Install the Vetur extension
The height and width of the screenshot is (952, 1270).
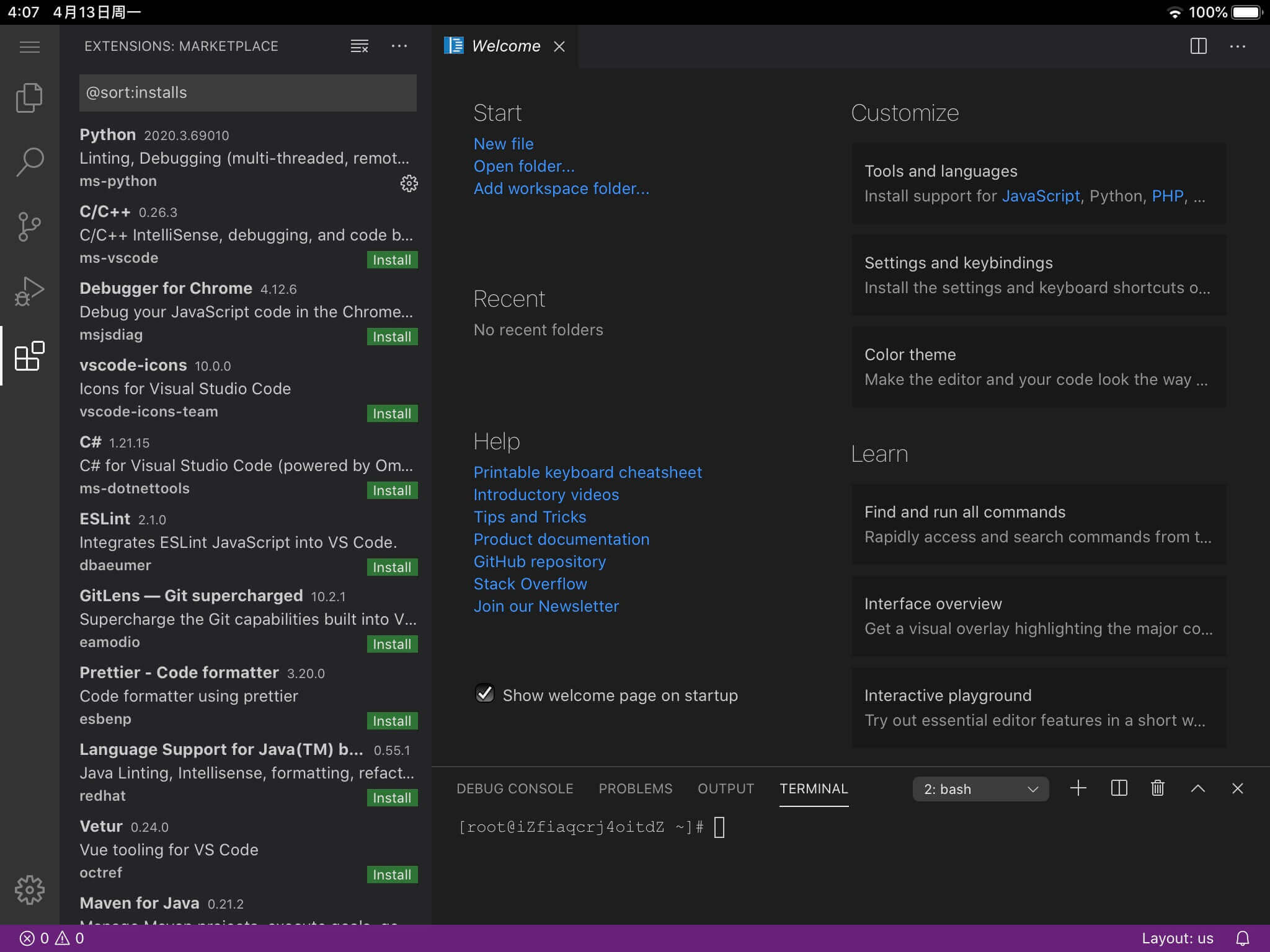[392, 875]
